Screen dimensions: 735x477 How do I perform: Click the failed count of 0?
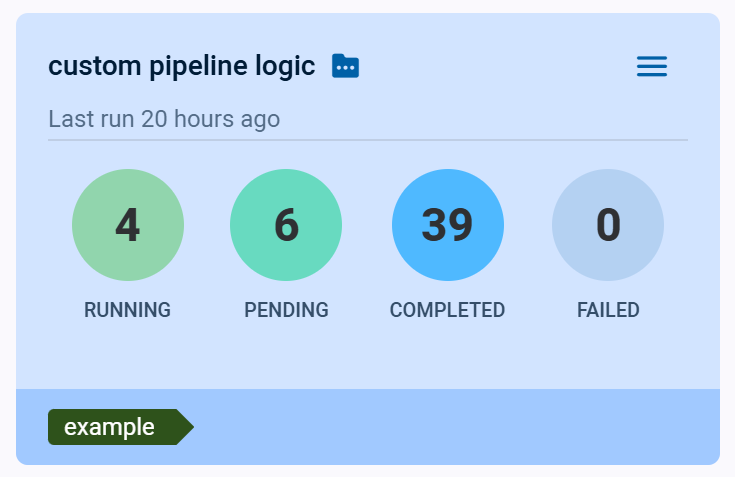608,225
